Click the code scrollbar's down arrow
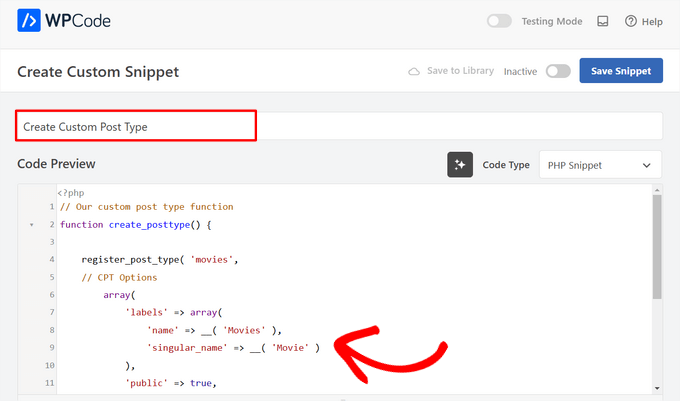Image resolution: width=680 pixels, height=401 pixels. click(656, 388)
